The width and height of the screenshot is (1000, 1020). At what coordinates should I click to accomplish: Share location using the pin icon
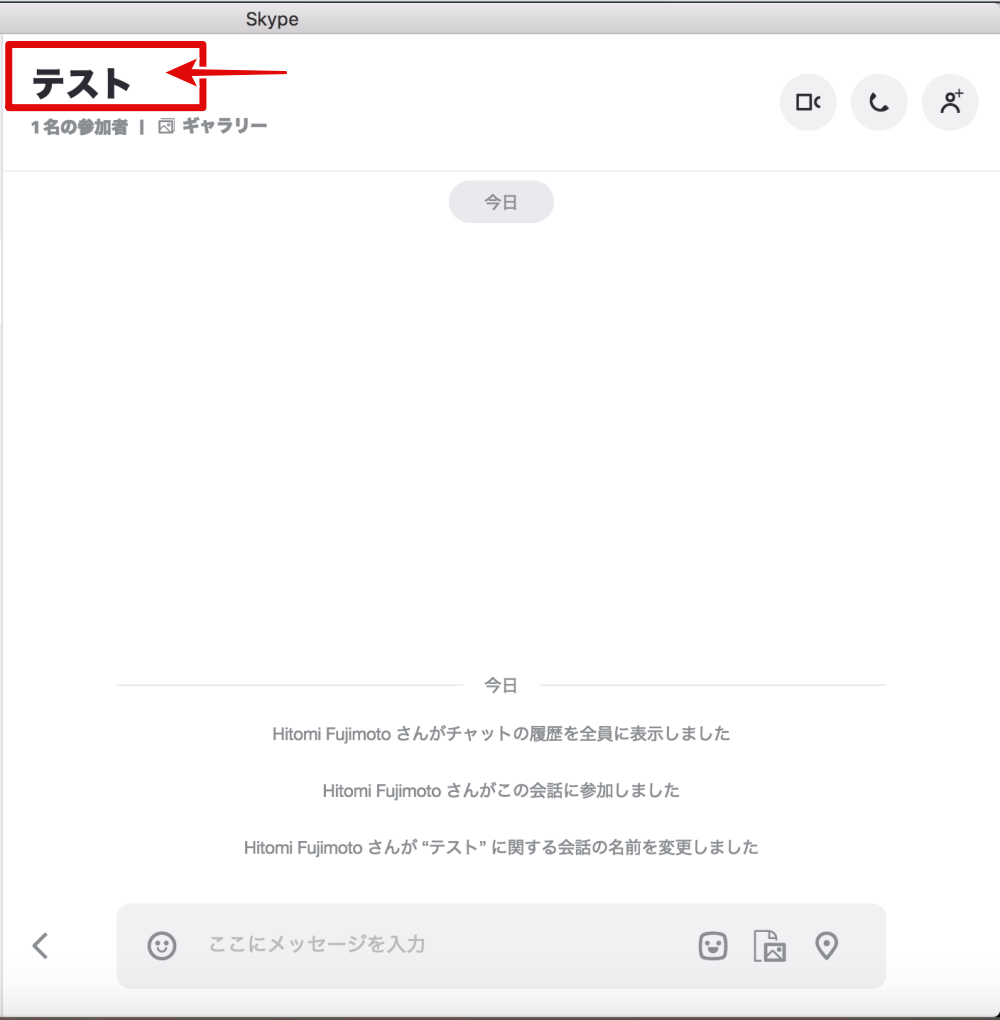(826, 945)
